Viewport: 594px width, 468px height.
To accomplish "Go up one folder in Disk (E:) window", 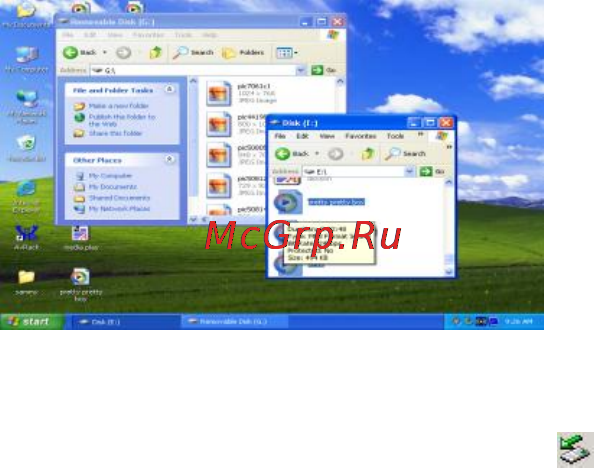I will pyautogui.click(x=367, y=154).
